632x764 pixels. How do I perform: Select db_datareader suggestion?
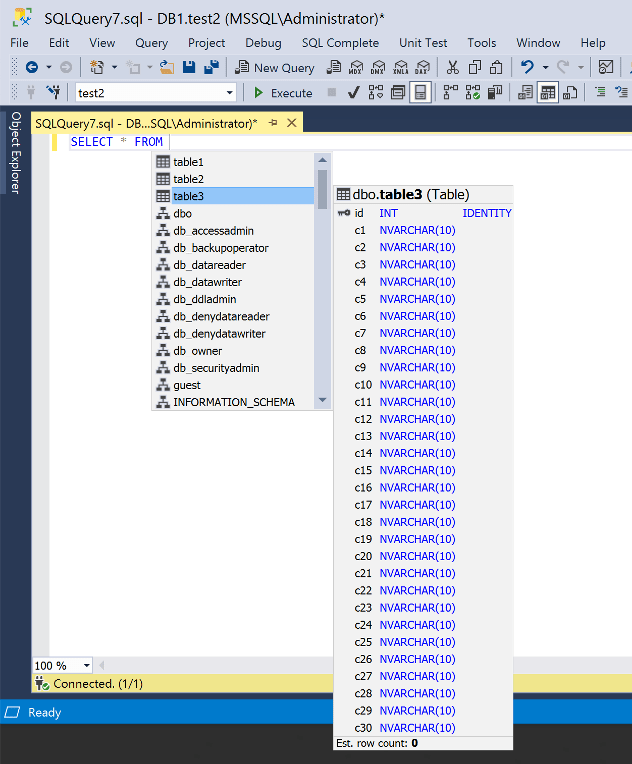(x=234, y=265)
